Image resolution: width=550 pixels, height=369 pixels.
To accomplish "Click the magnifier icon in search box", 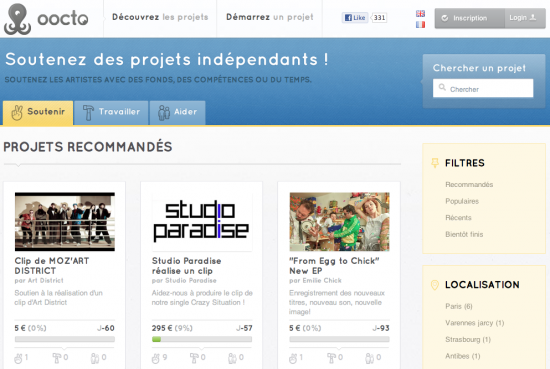I will tap(442, 87).
